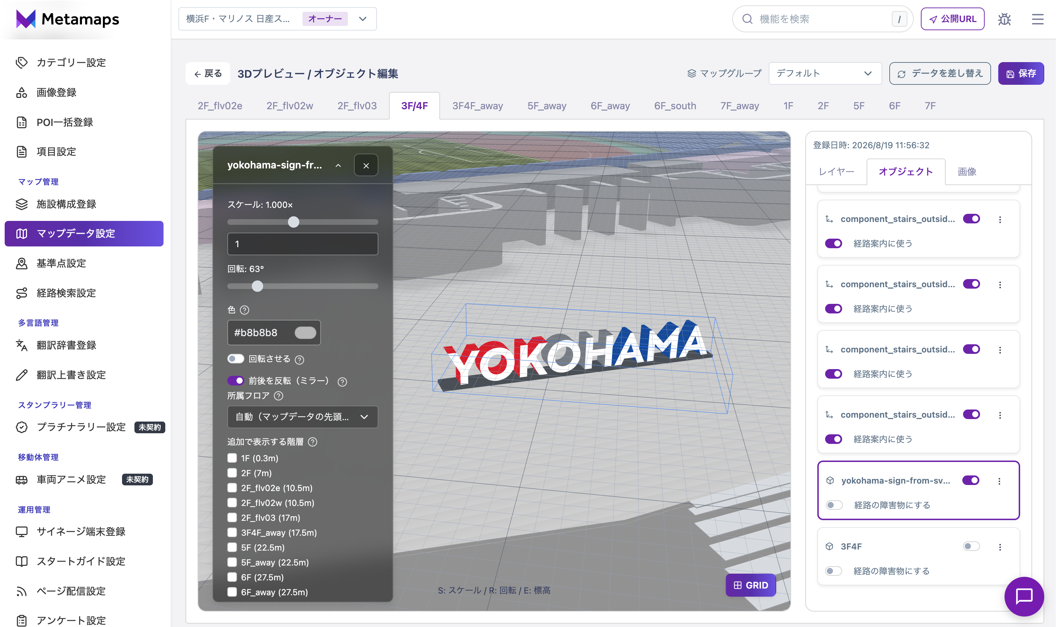Click the bug report icon in header
The width and height of the screenshot is (1056, 627).
click(1004, 19)
